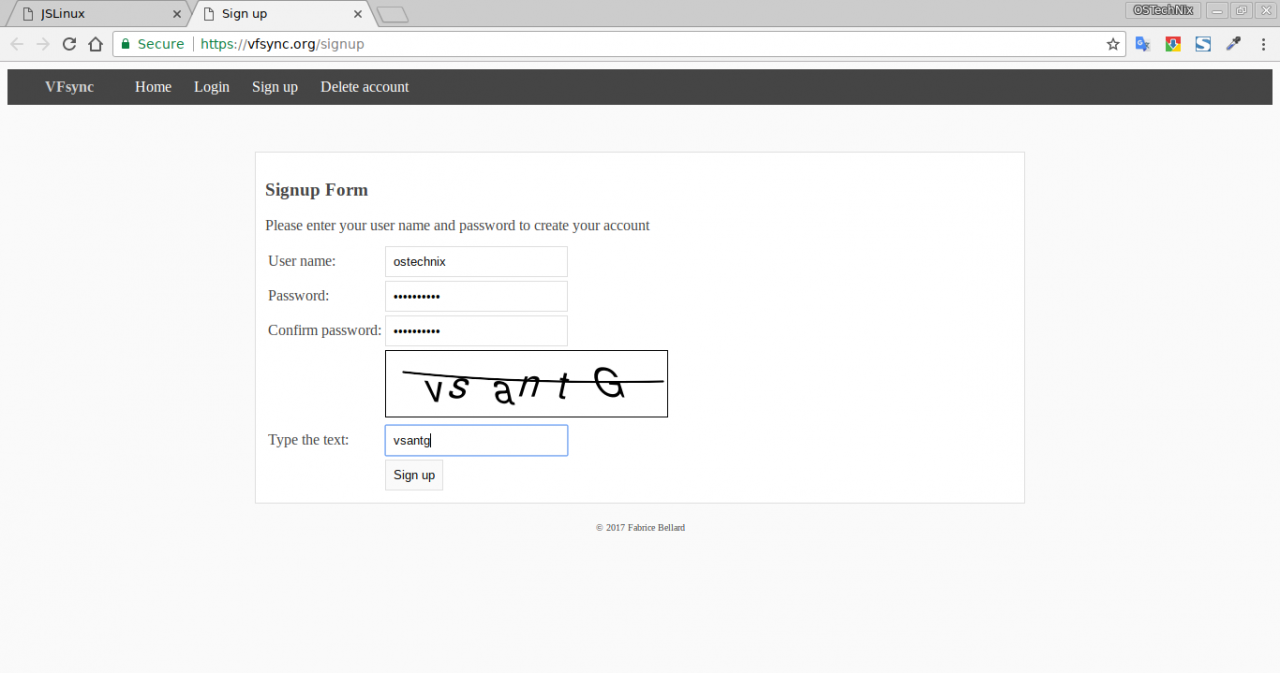1280x673 pixels.
Task: Click the Confirm password label
Action: [x=325, y=330]
